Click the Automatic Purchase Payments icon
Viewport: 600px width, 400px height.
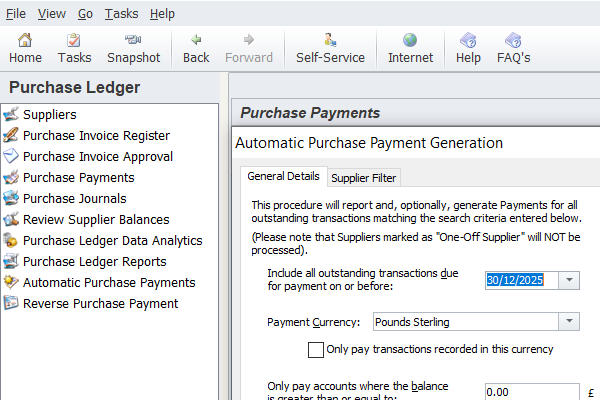[x=11, y=282]
